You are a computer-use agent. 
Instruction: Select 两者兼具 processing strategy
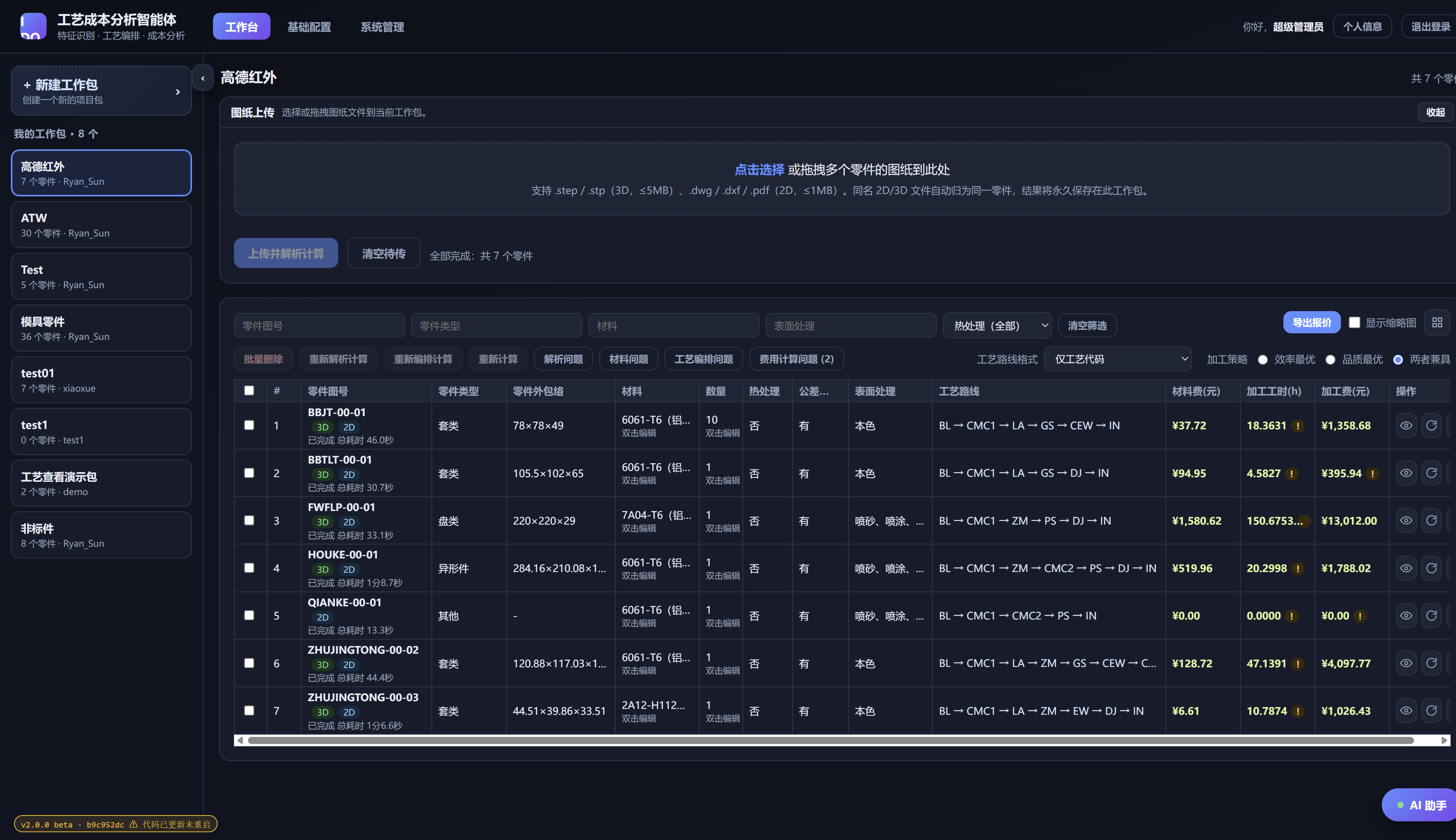tap(1398, 359)
